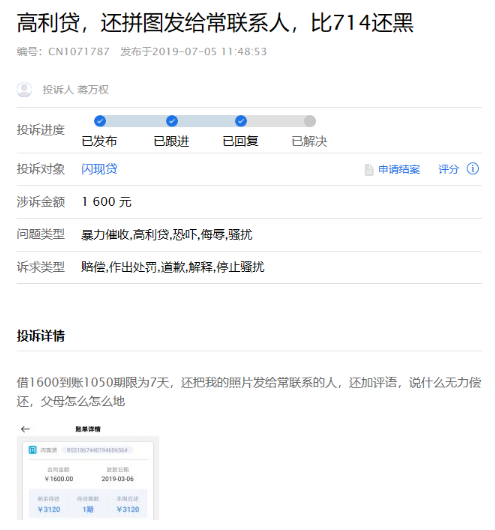
Task: Click the back arrow in the bill screenshot
Action: coord(25,429)
